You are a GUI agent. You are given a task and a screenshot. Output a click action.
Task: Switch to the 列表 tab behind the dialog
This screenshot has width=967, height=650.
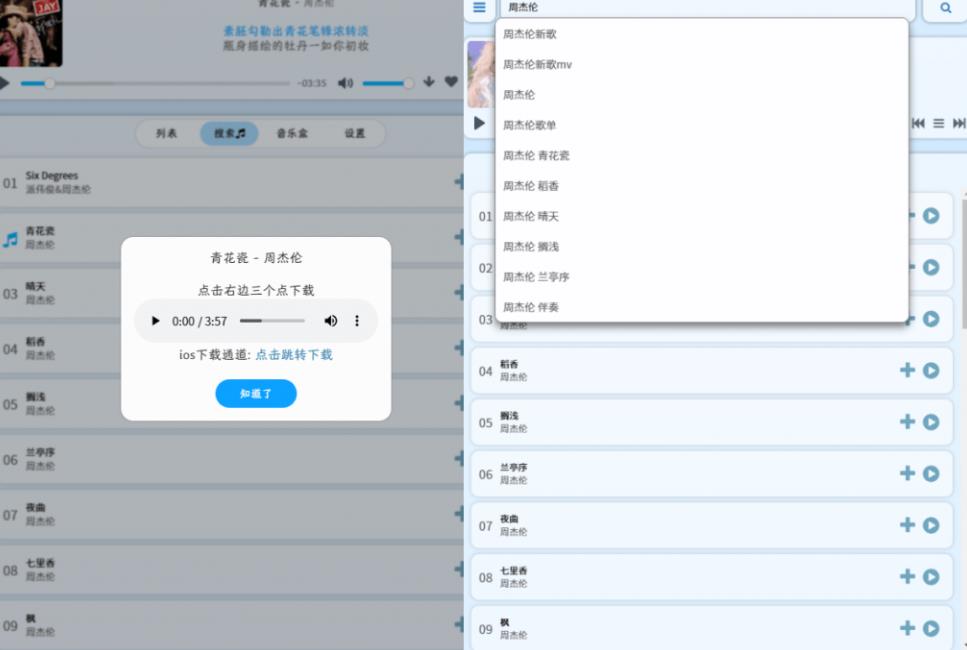click(x=167, y=133)
